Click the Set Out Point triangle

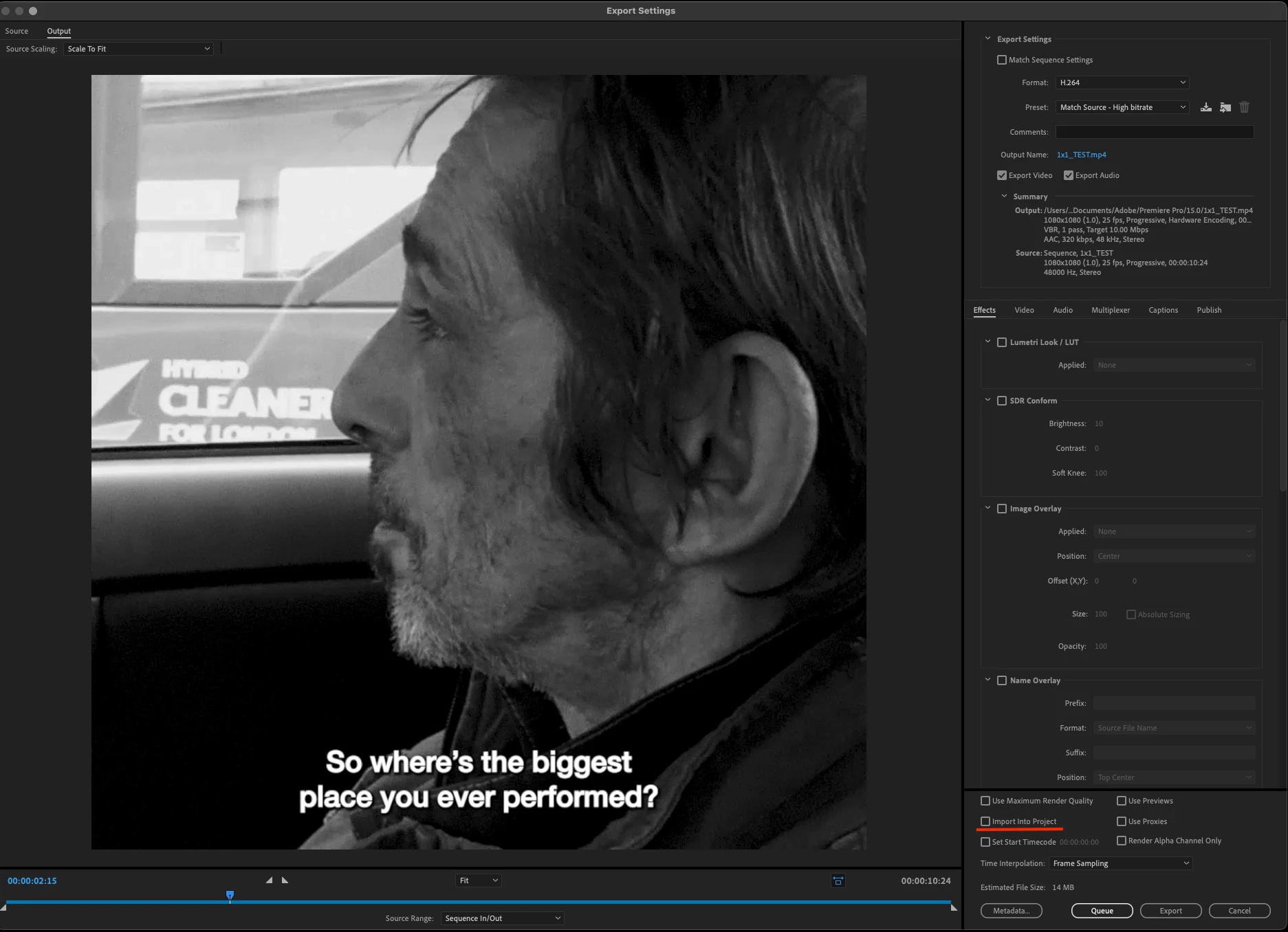coord(285,880)
